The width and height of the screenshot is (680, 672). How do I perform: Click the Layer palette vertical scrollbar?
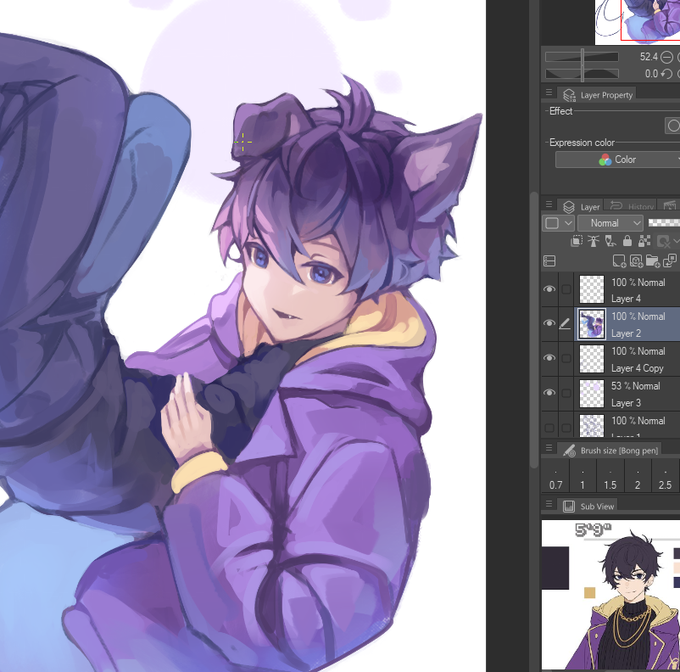(x=534, y=329)
